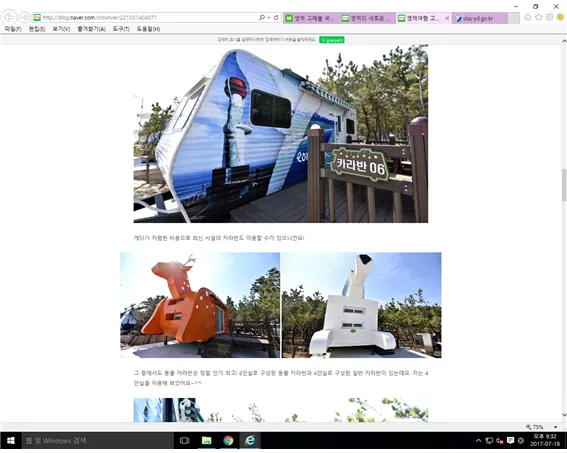Open the 파일(F) menu
The height and width of the screenshot is (453, 567).
click(13, 29)
